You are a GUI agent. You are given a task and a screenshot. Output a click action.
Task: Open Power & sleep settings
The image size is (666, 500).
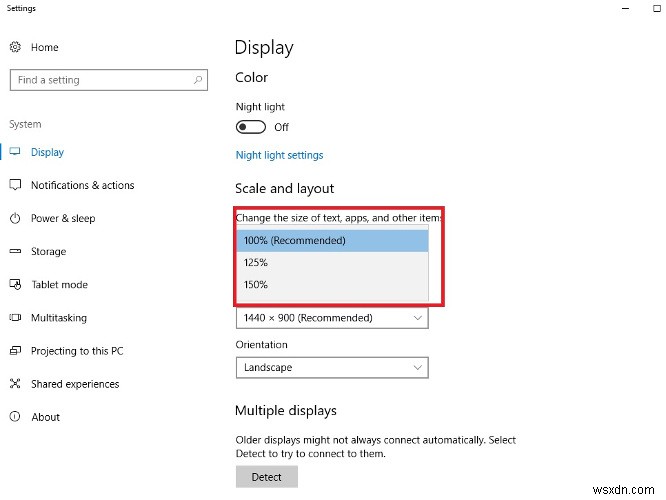[63, 218]
